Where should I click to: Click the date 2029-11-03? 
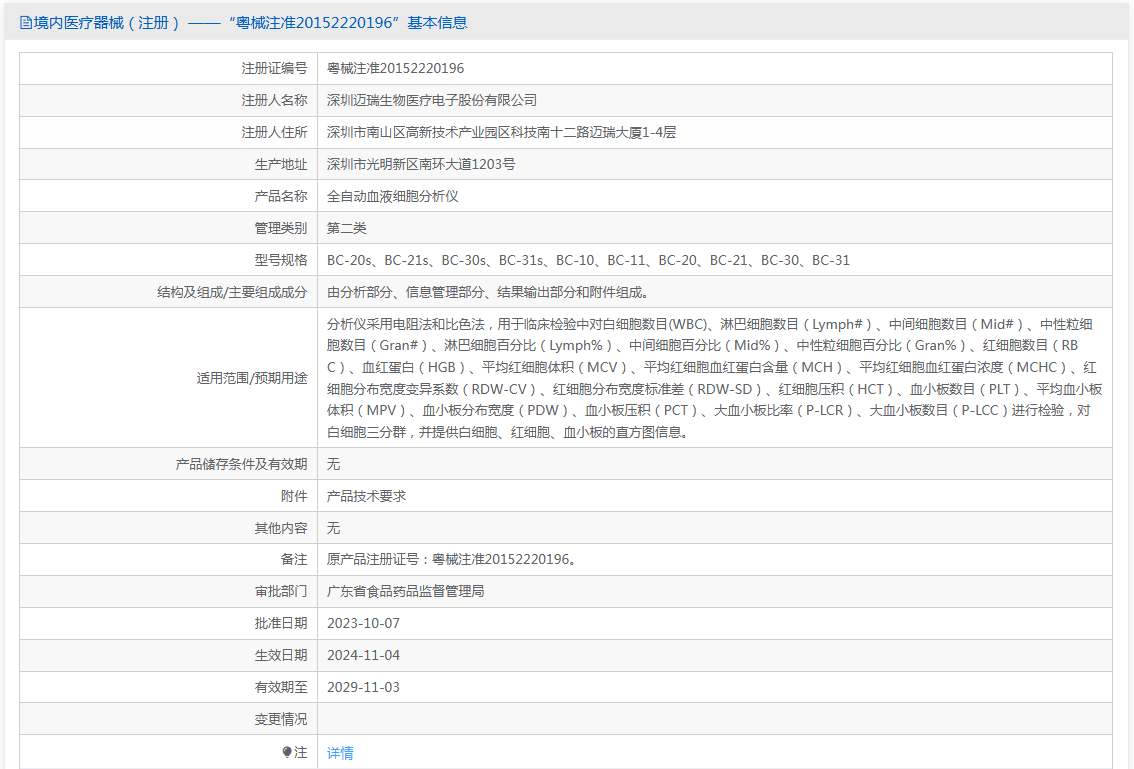pos(363,687)
